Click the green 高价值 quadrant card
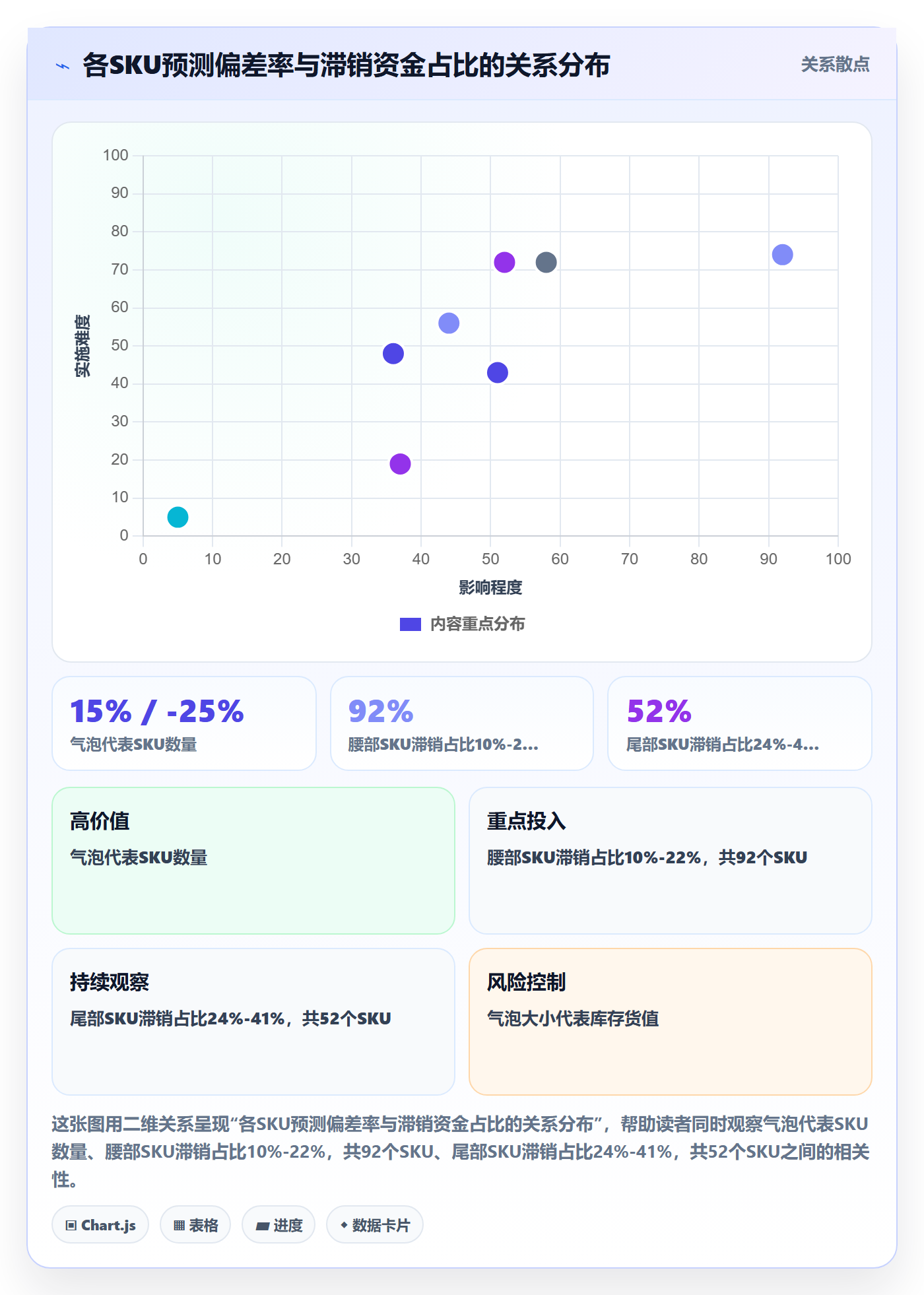The height and width of the screenshot is (1295, 924). click(253, 861)
